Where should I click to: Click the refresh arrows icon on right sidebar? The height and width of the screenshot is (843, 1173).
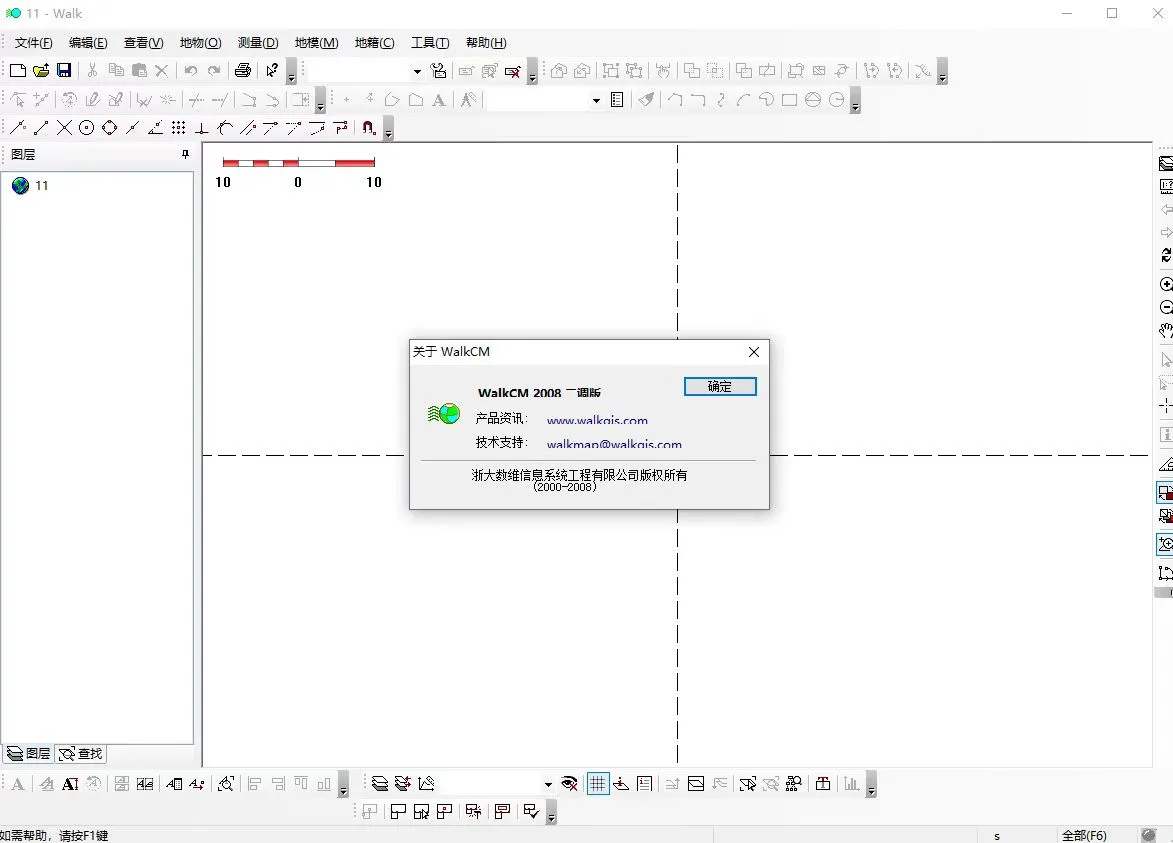click(1166, 255)
